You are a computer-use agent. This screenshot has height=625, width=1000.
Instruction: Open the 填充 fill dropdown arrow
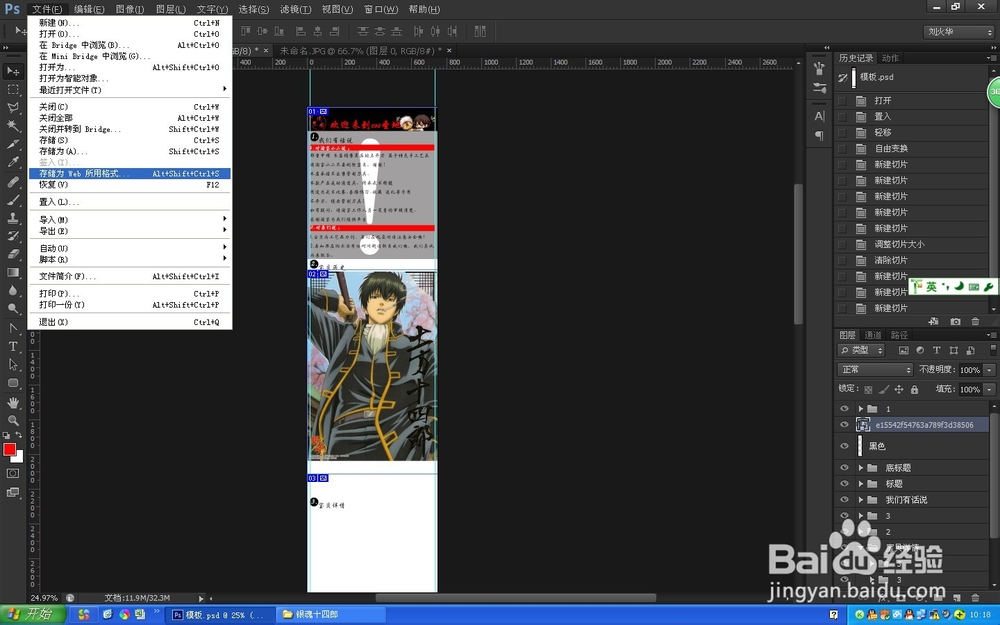[x=989, y=389]
